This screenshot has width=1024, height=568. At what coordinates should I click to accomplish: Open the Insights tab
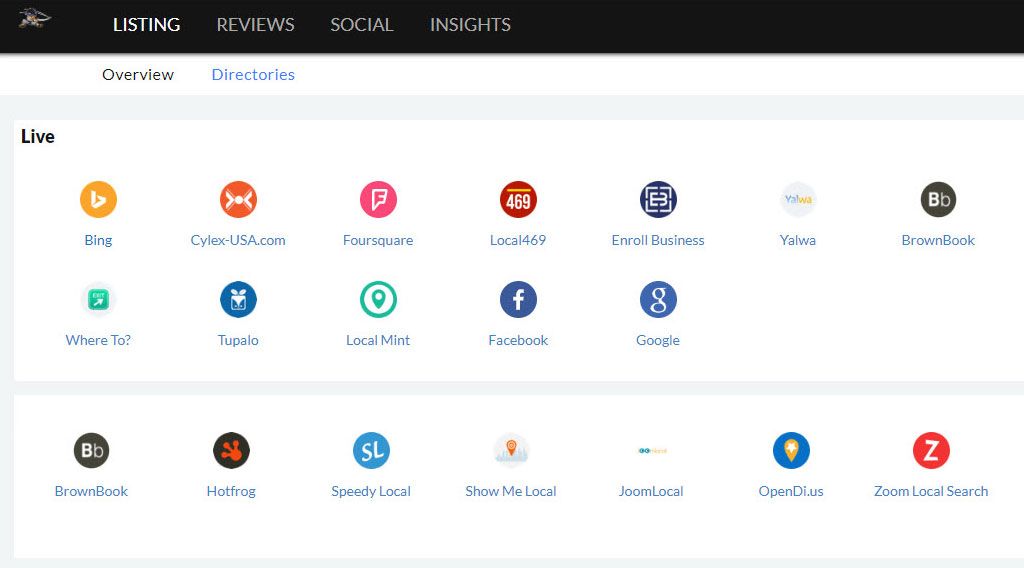click(470, 25)
